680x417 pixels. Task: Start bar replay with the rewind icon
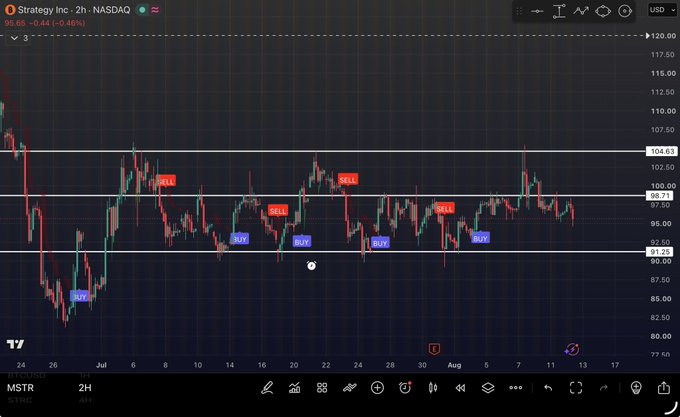pyautogui.click(x=460, y=388)
